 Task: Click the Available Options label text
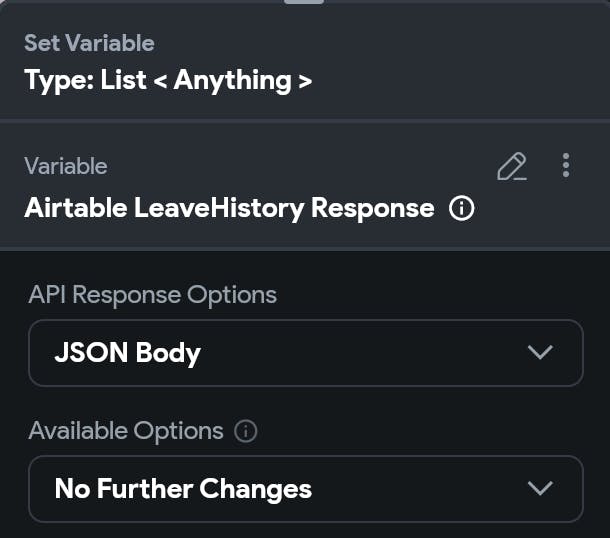click(126, 431)
